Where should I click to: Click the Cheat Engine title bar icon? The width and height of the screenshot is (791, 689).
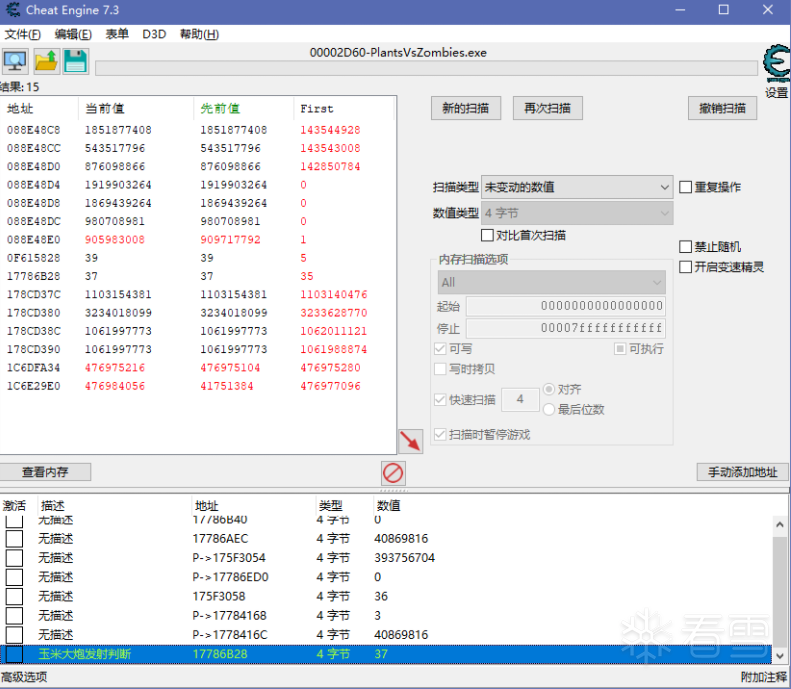[x=13, y=10]
